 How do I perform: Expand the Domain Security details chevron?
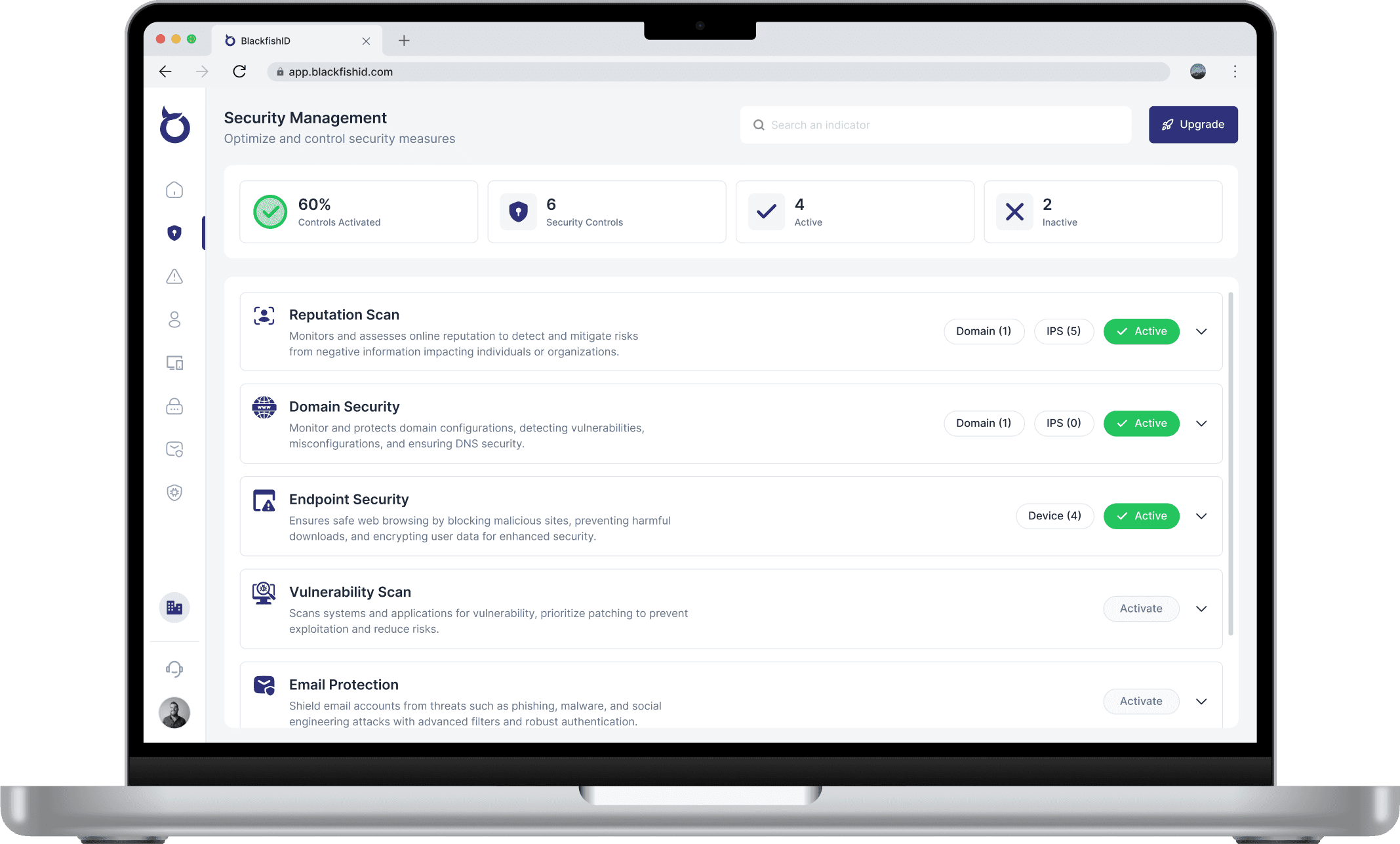1203,423
